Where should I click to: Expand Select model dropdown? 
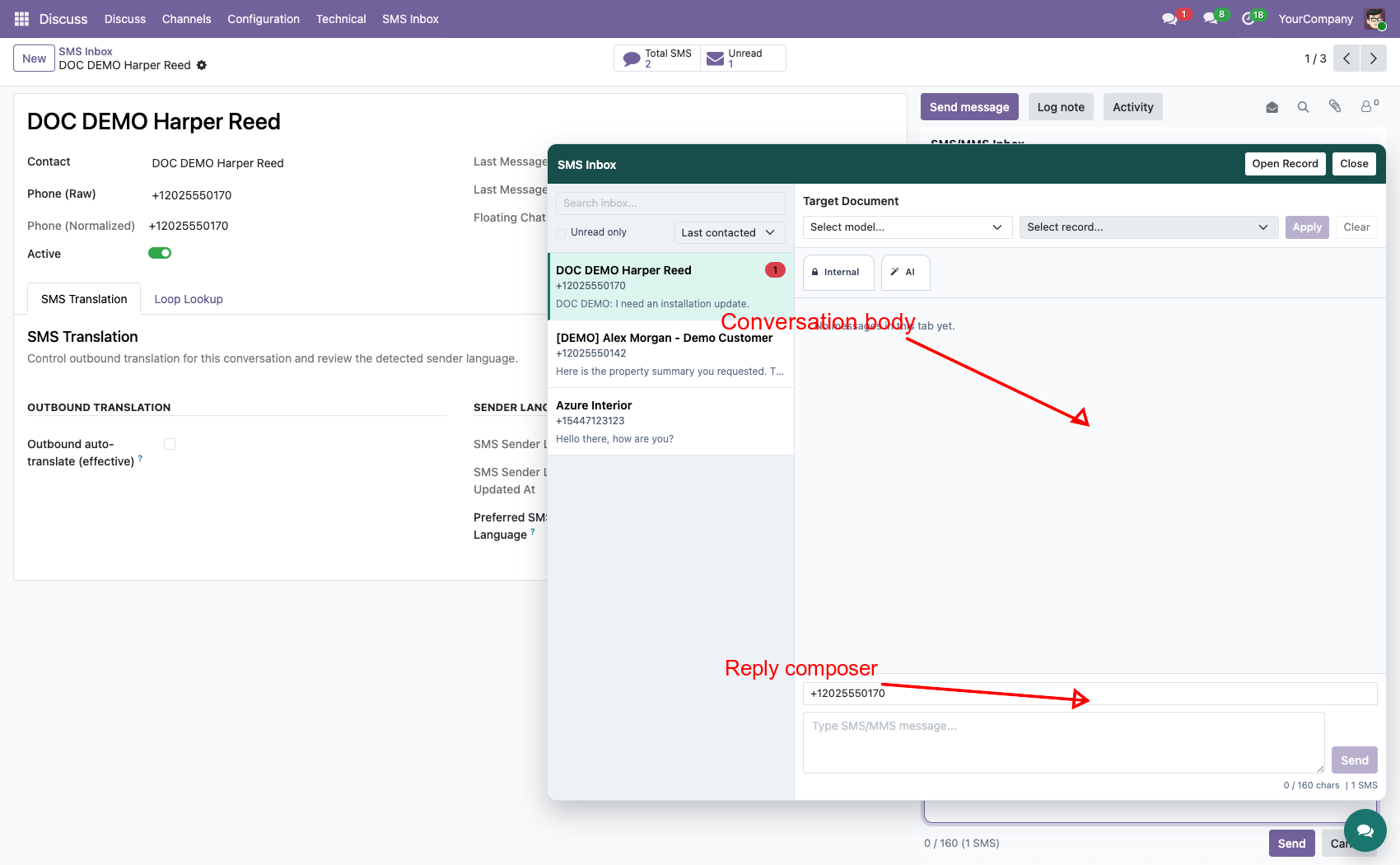pos(908,227)
